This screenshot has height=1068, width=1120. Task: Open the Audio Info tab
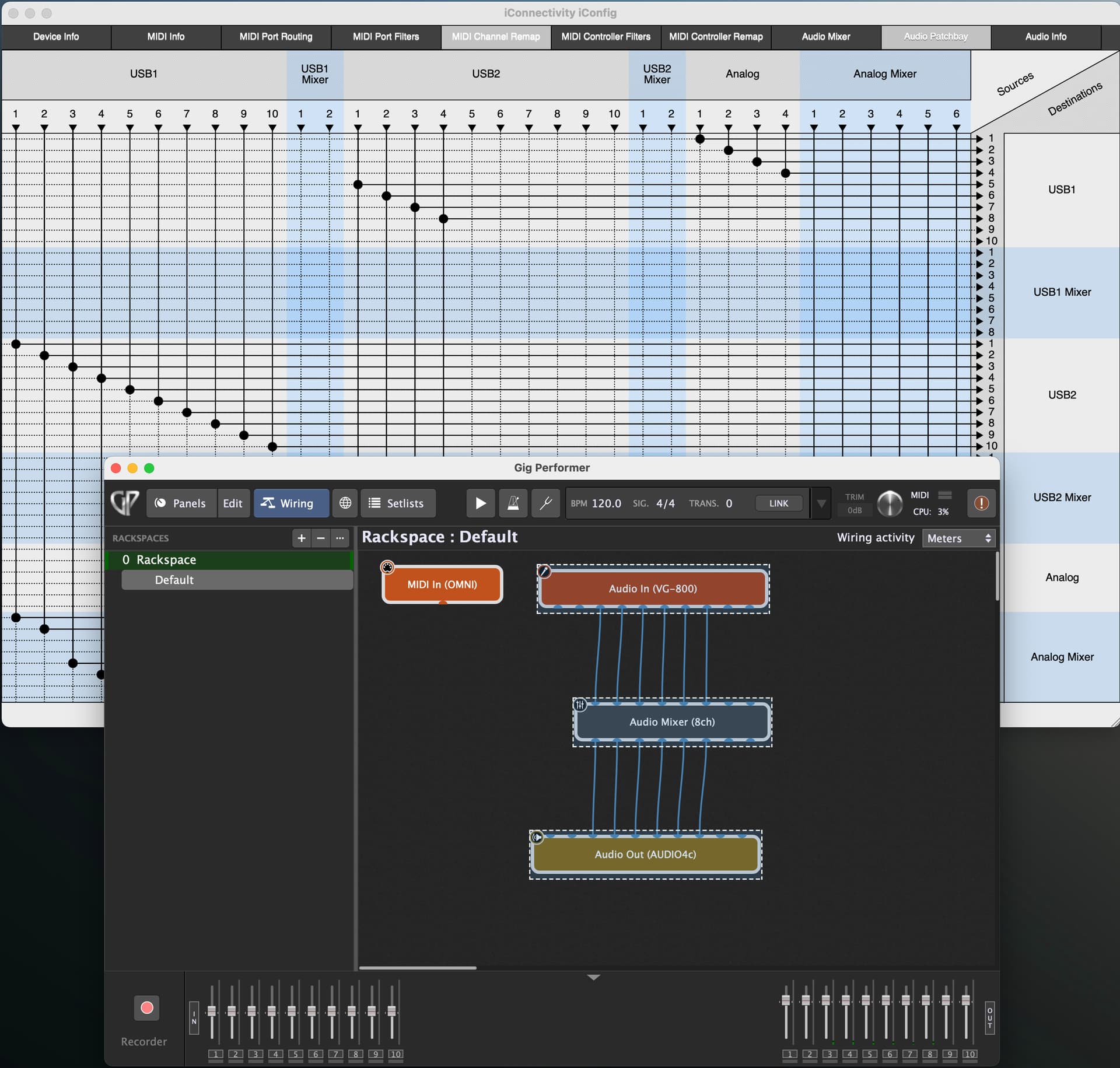pos(1045,37)
